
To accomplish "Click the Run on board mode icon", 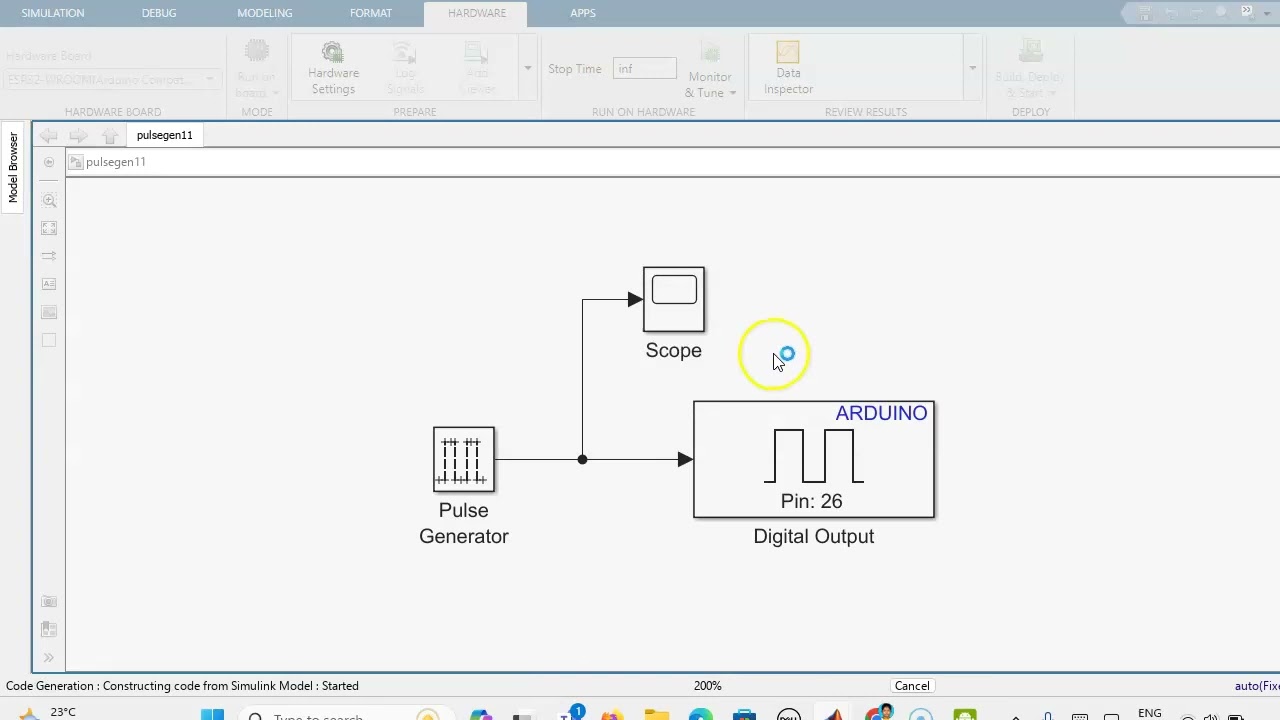I will point(257,52).
